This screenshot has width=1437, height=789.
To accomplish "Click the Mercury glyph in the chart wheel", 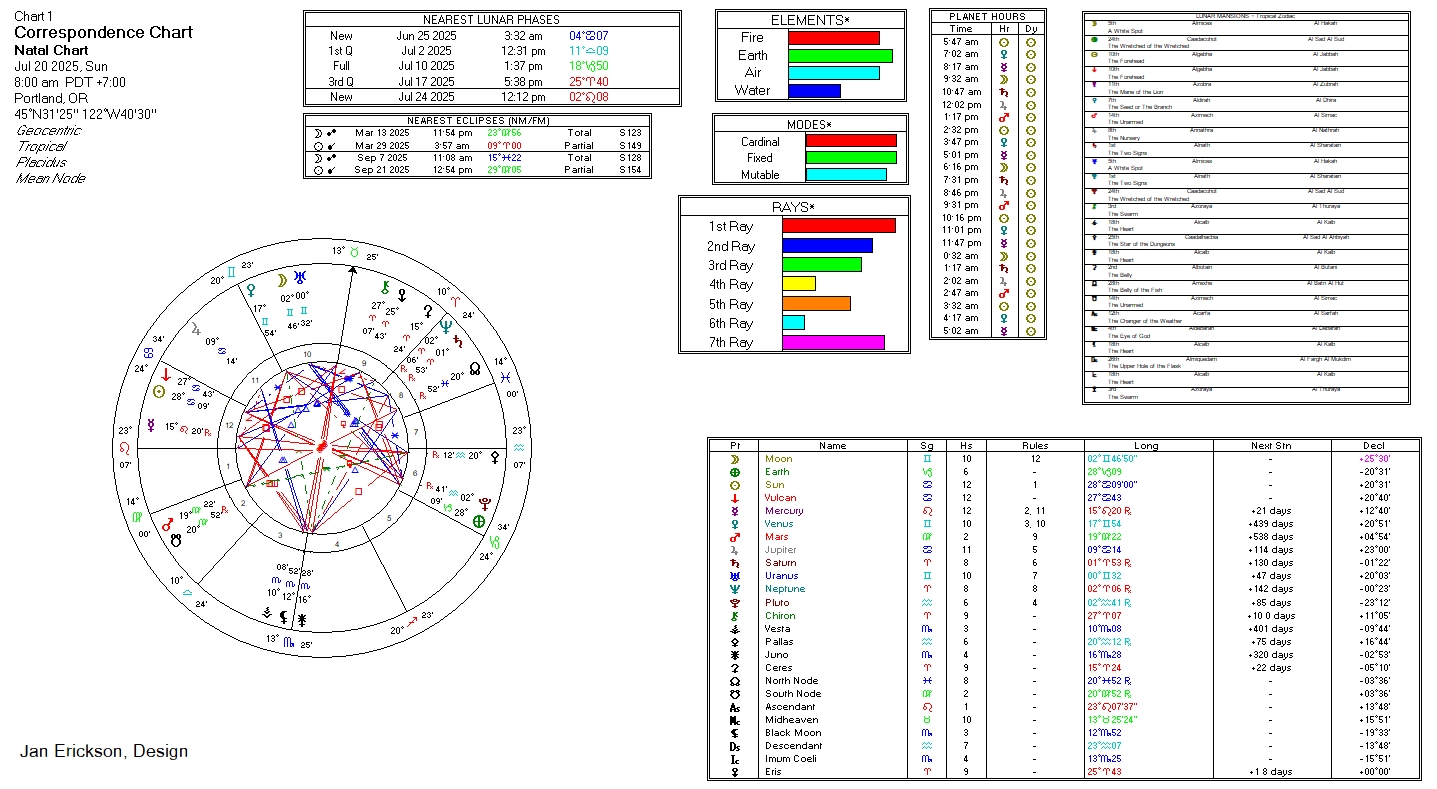I will coord(150,425).
